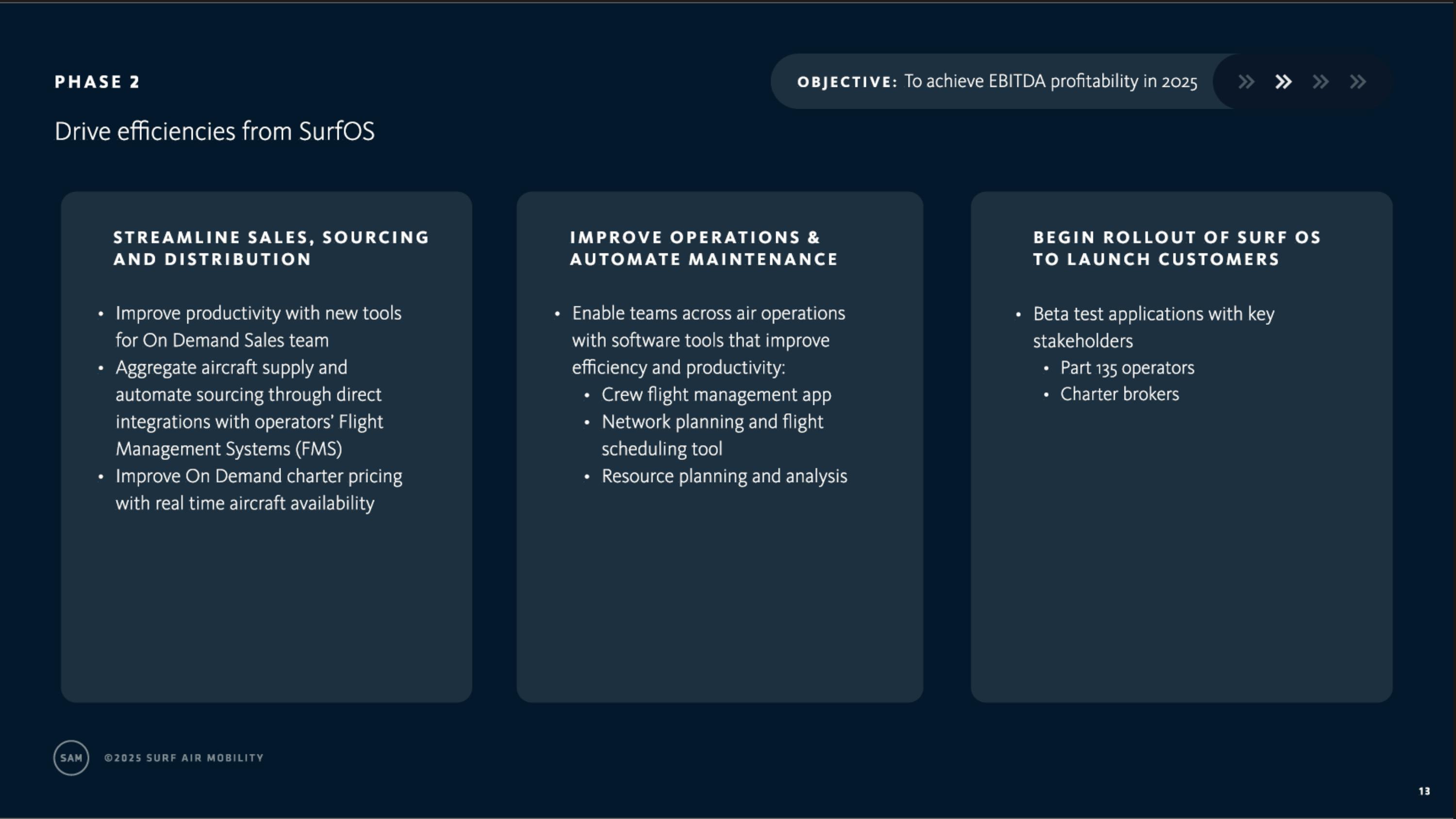Click the first phase chevron icon
This screenshot has width=1456, height=819.
pos(1246,82)
